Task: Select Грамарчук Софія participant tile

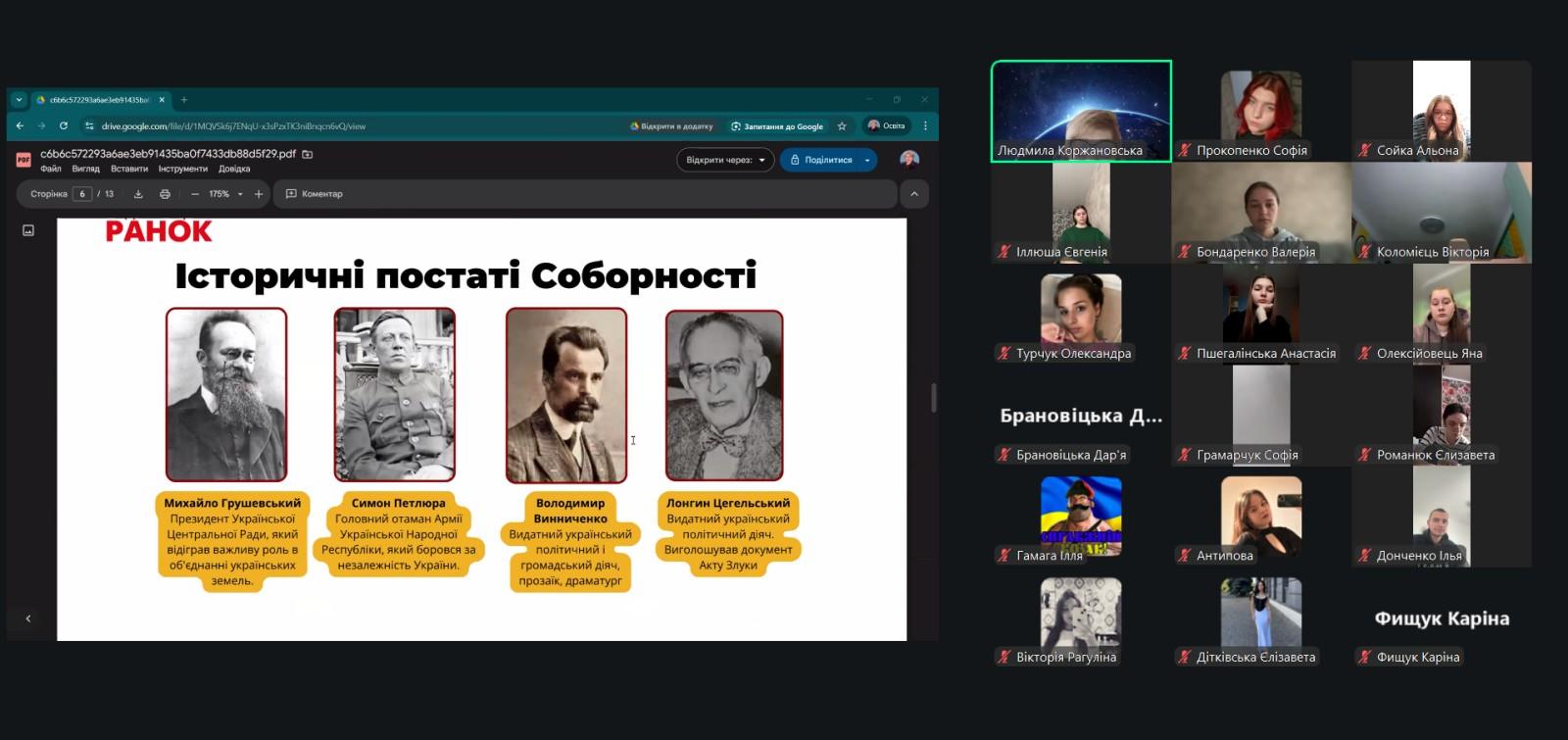Action: pos(1261,416)
